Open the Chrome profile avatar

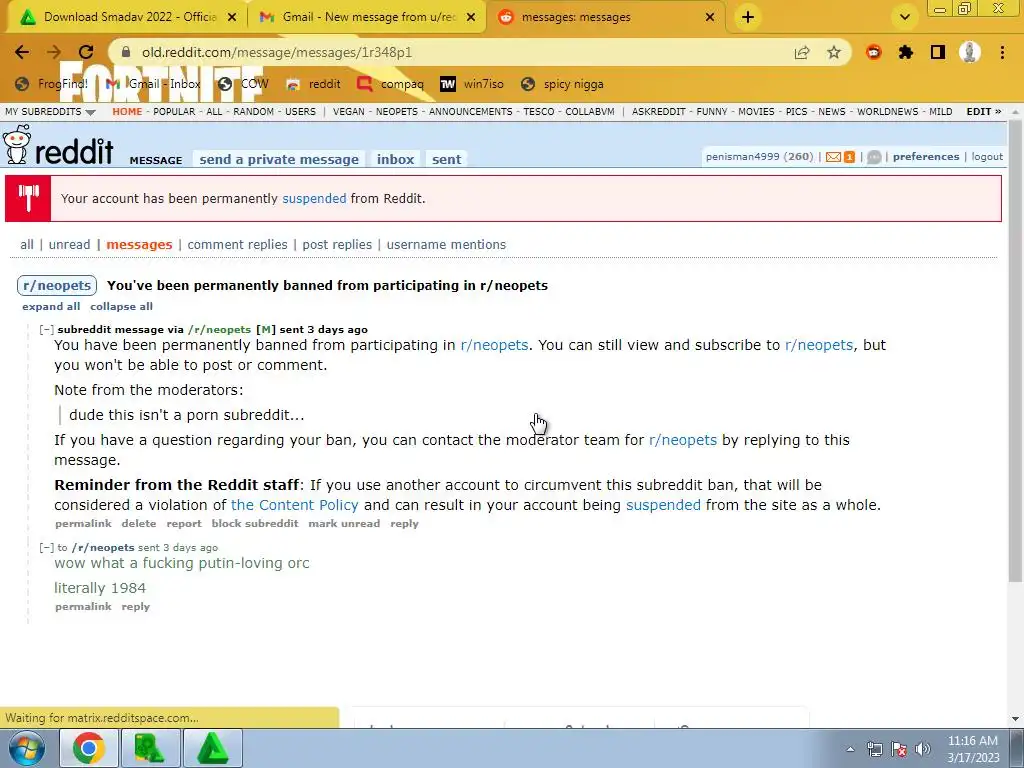coord(970,52)
